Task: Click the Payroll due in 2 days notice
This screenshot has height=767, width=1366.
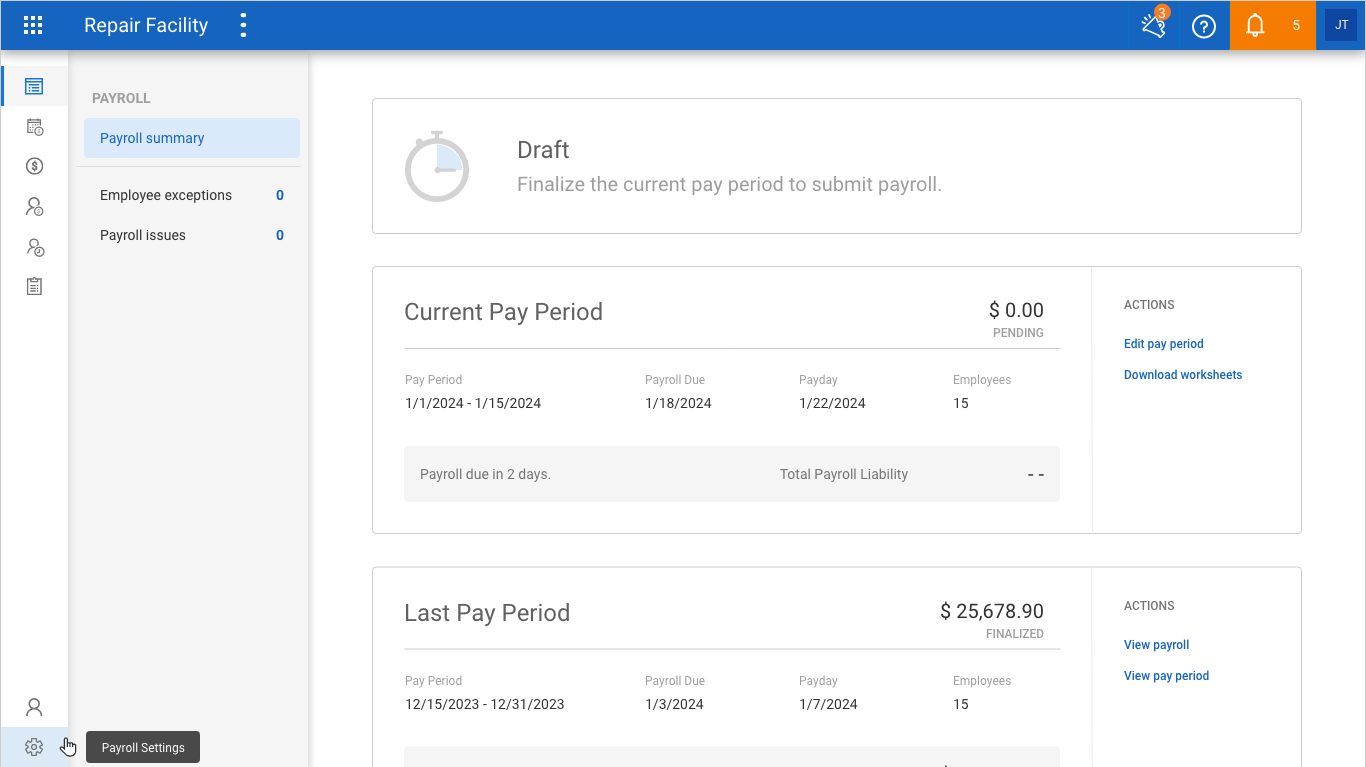Action: click(485, 474)
